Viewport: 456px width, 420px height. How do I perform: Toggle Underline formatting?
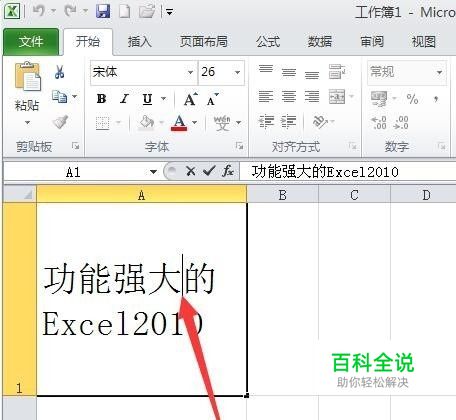click(147, 99)
